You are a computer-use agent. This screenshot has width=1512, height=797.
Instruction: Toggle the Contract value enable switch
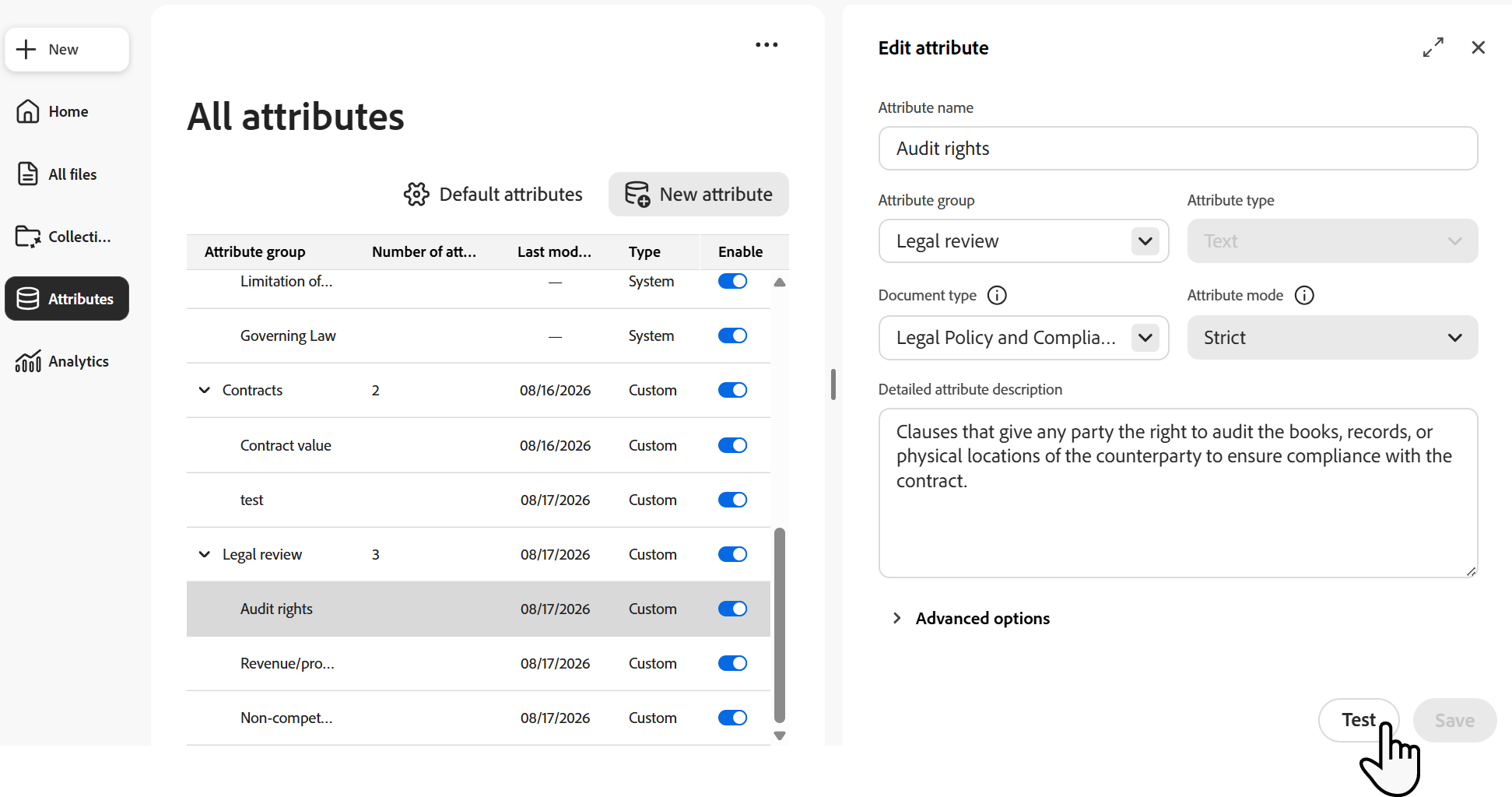point(732,445)
